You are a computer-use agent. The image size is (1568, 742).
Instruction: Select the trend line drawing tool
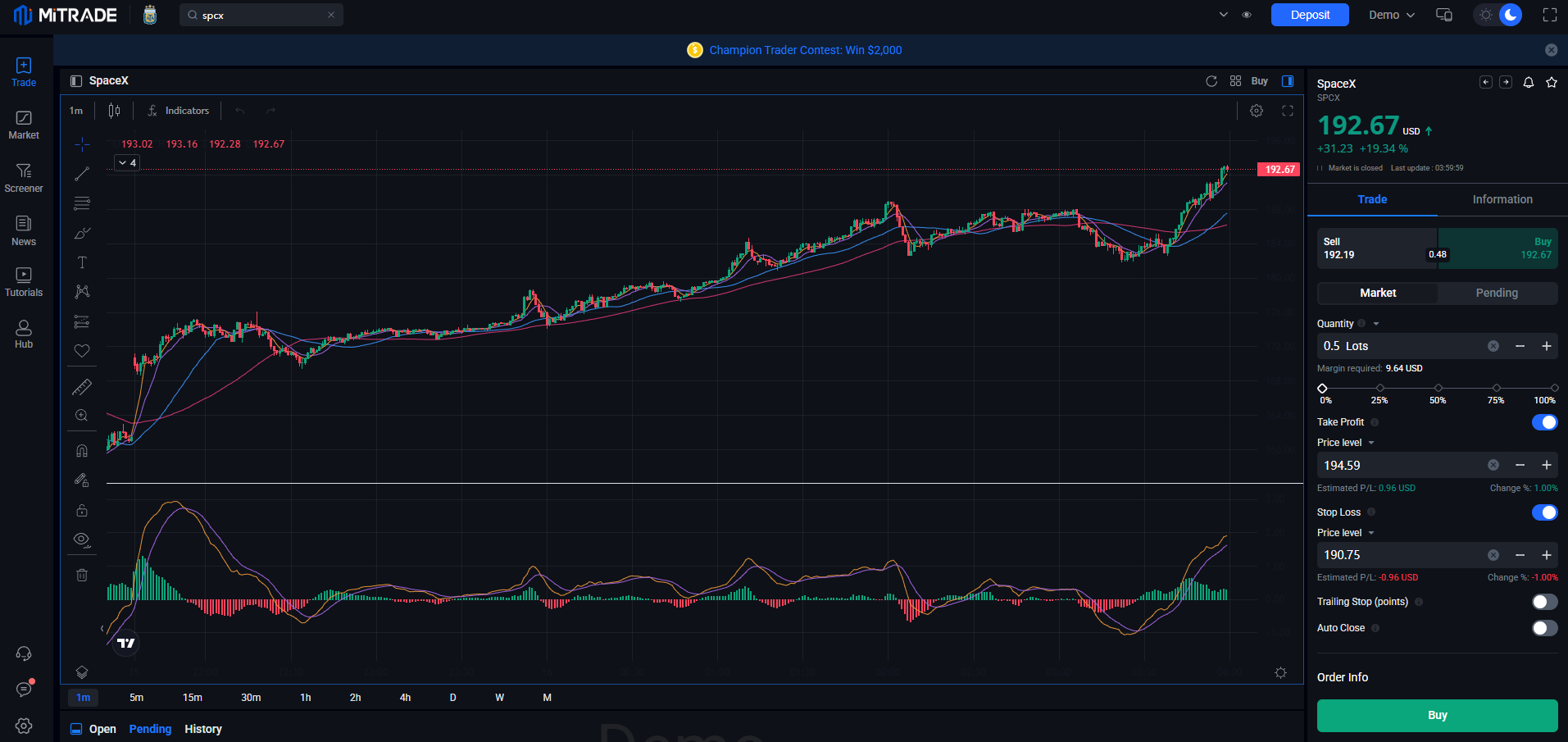pos(82,174)
